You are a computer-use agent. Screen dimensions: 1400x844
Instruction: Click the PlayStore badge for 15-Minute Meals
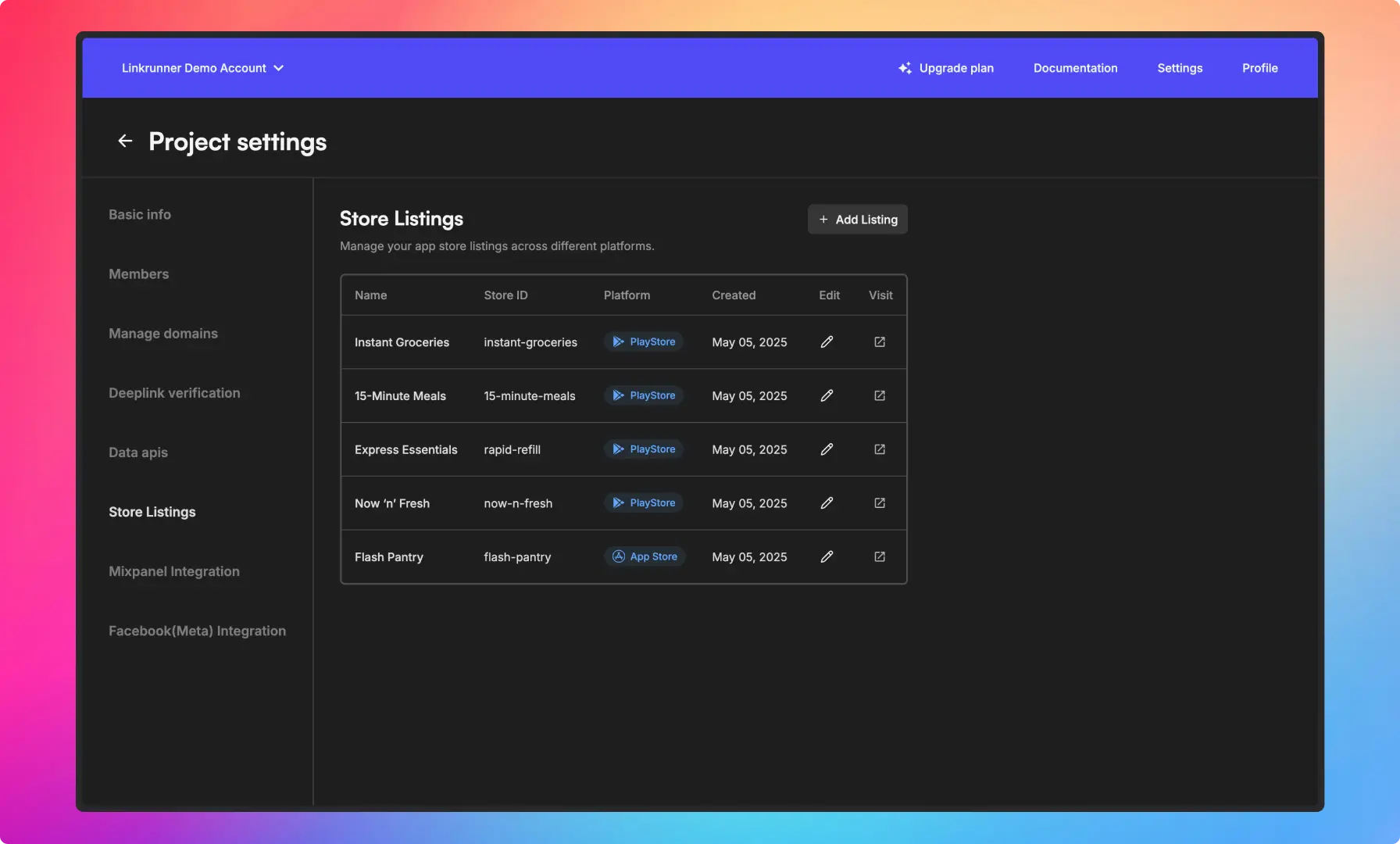(x=644, y=395)
